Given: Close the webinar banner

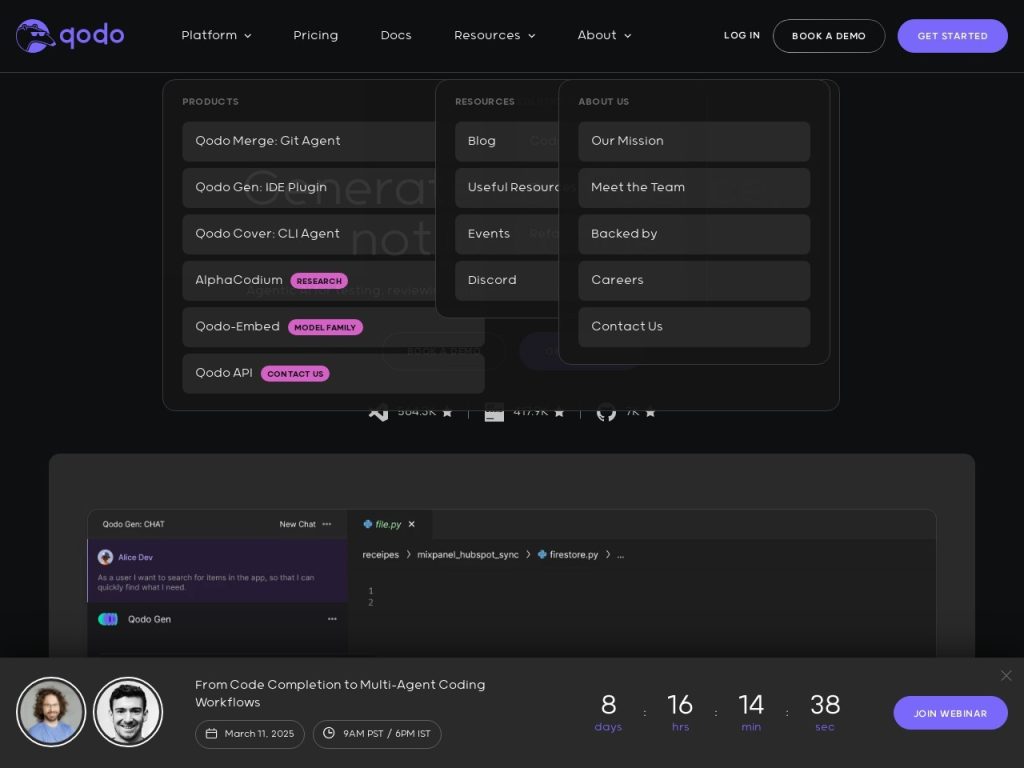Looking at the screenshot, I should [x=1006, y=675].
